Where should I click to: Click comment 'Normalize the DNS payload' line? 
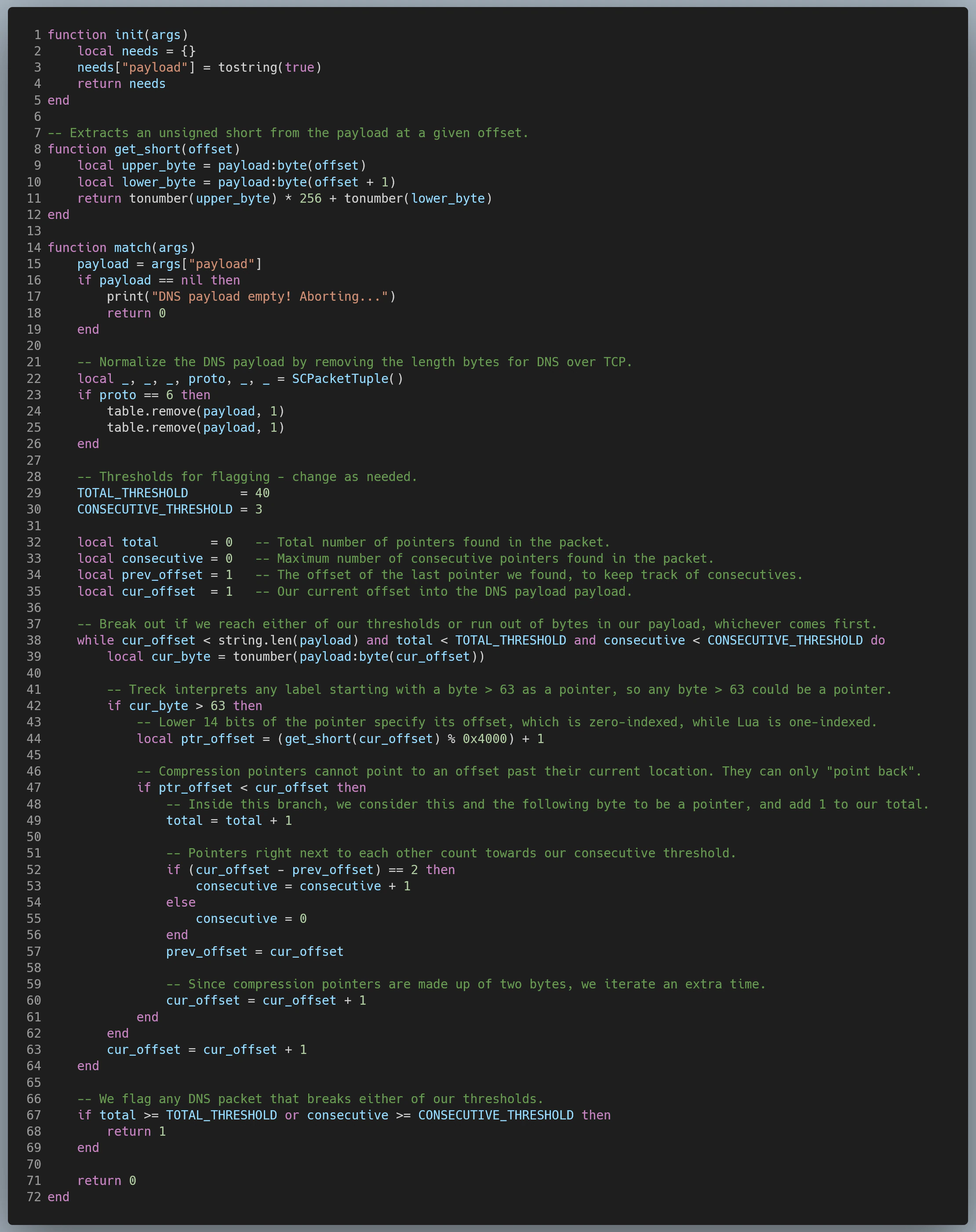pos(355,362)
